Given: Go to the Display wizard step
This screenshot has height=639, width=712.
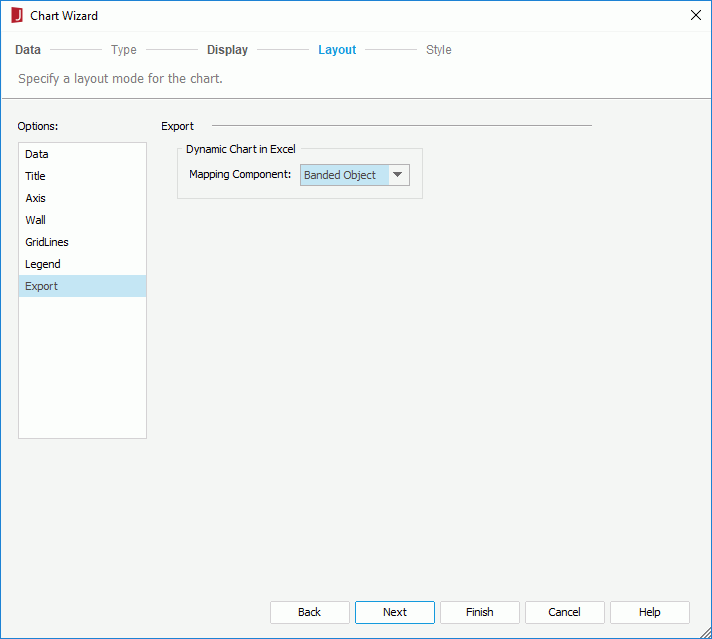Looking at the screenshot, I should (227, 50).
